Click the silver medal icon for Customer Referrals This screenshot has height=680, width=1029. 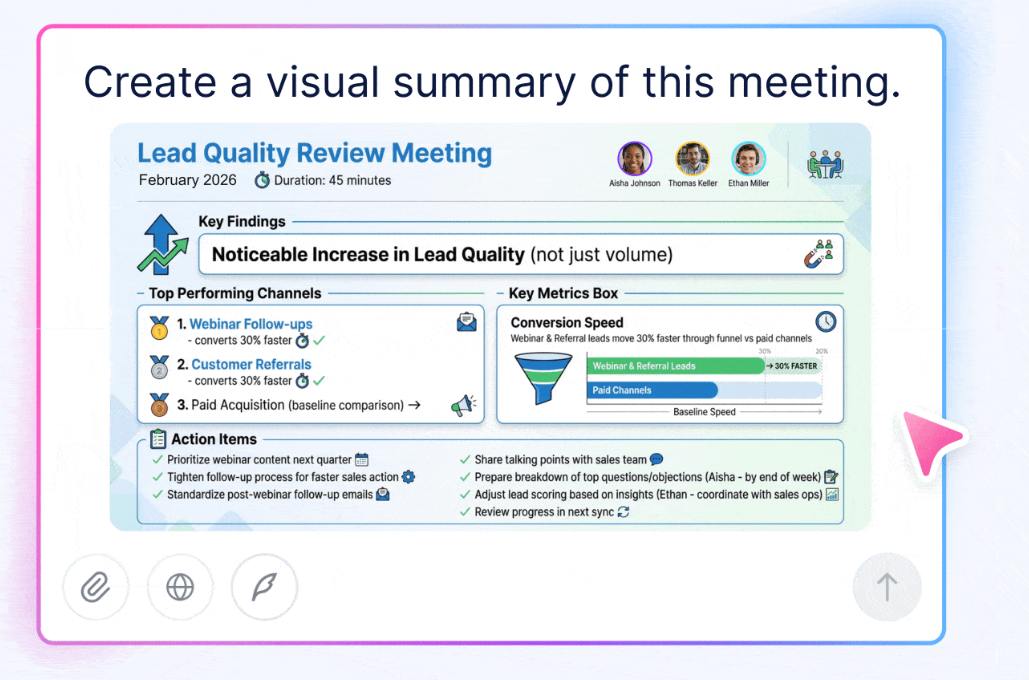159,368
